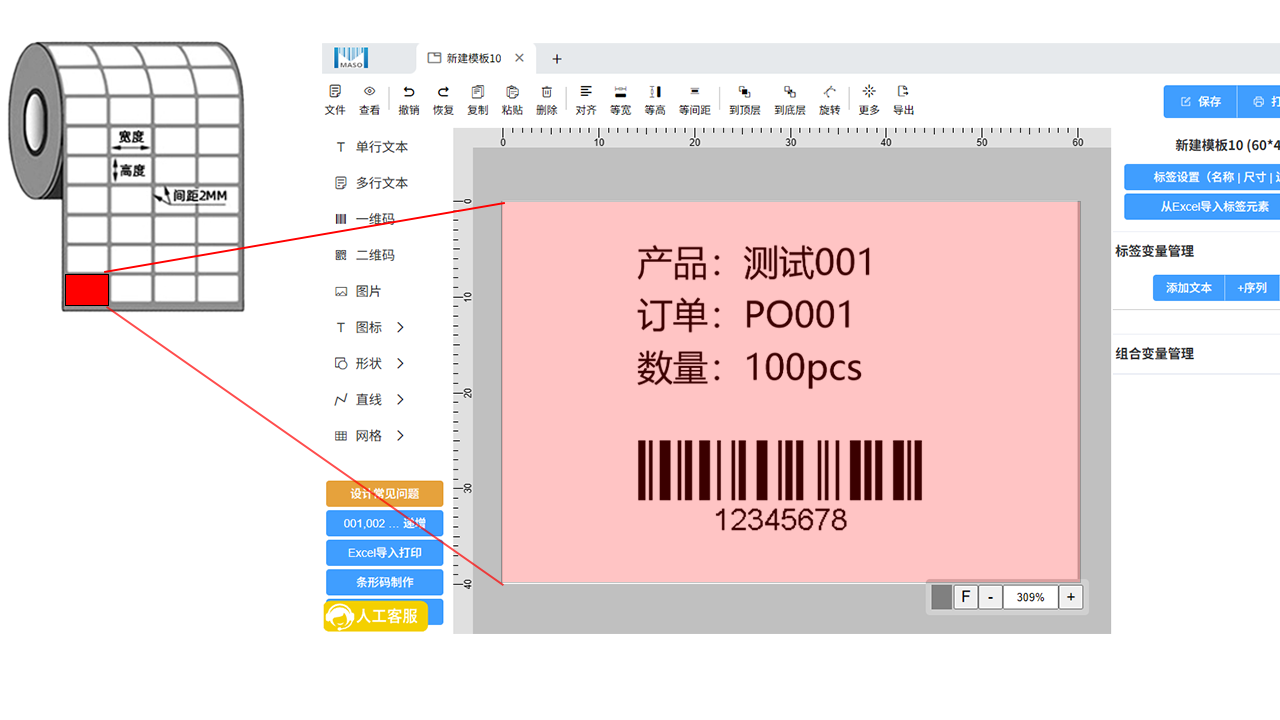Insert 一维码 barcode element
Image resolution: width=1280 pixels, height=720 pixels.
[x=364, y=219]
